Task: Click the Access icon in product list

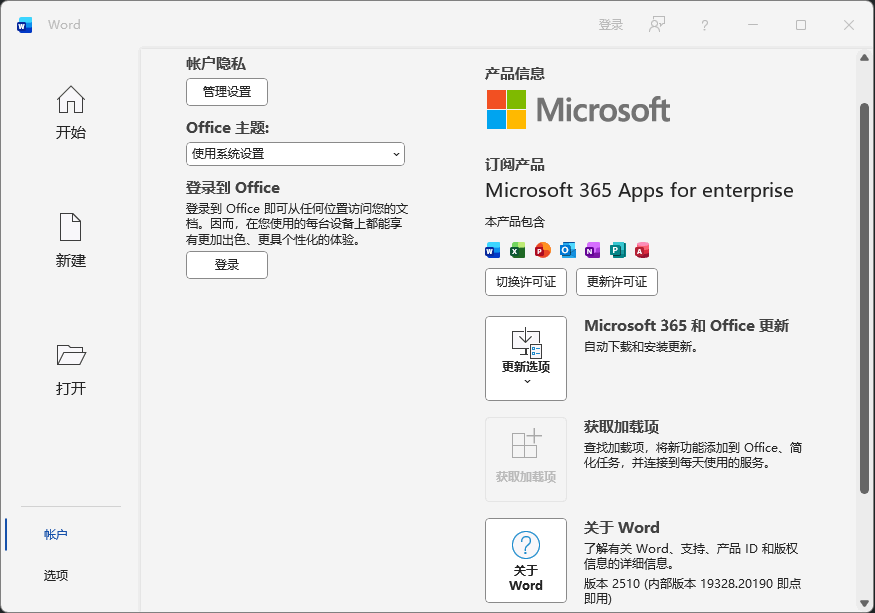Action: tap(642, 250)
